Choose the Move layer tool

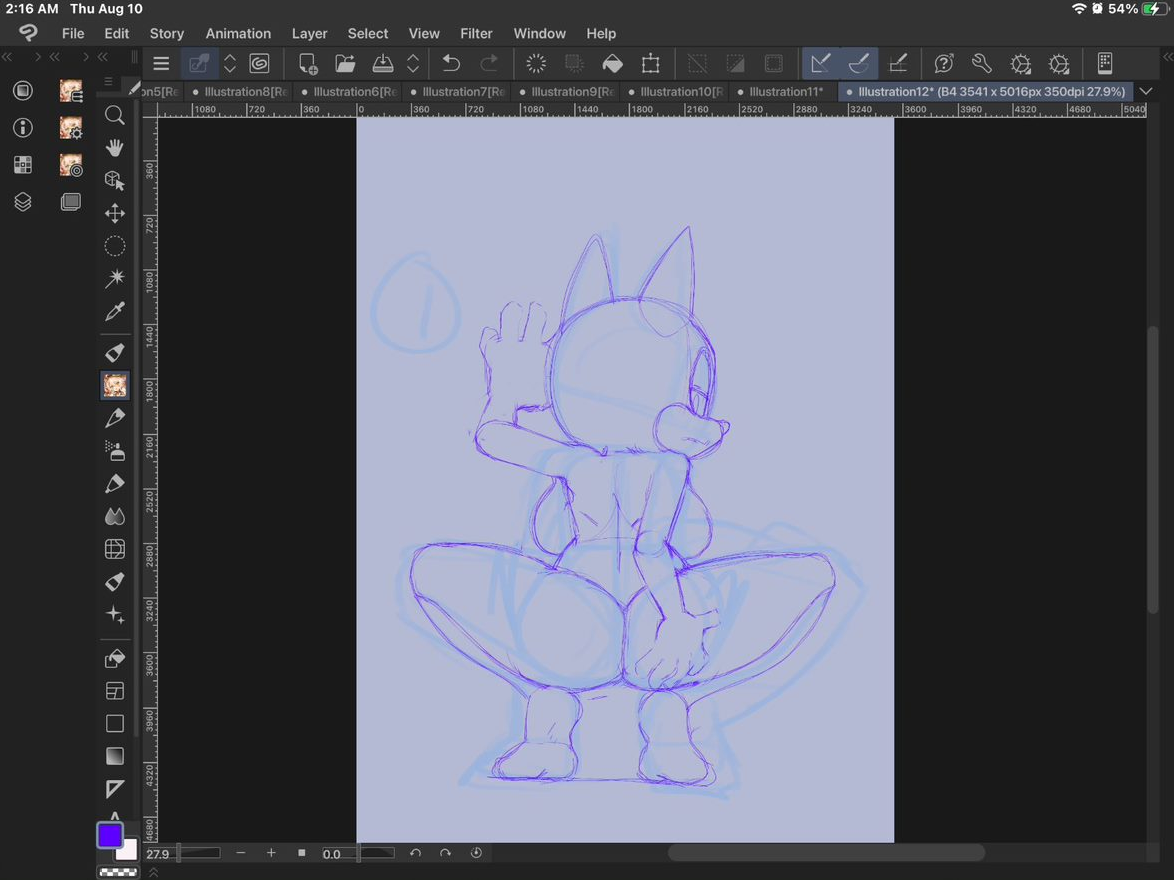[x=115, y=213]
